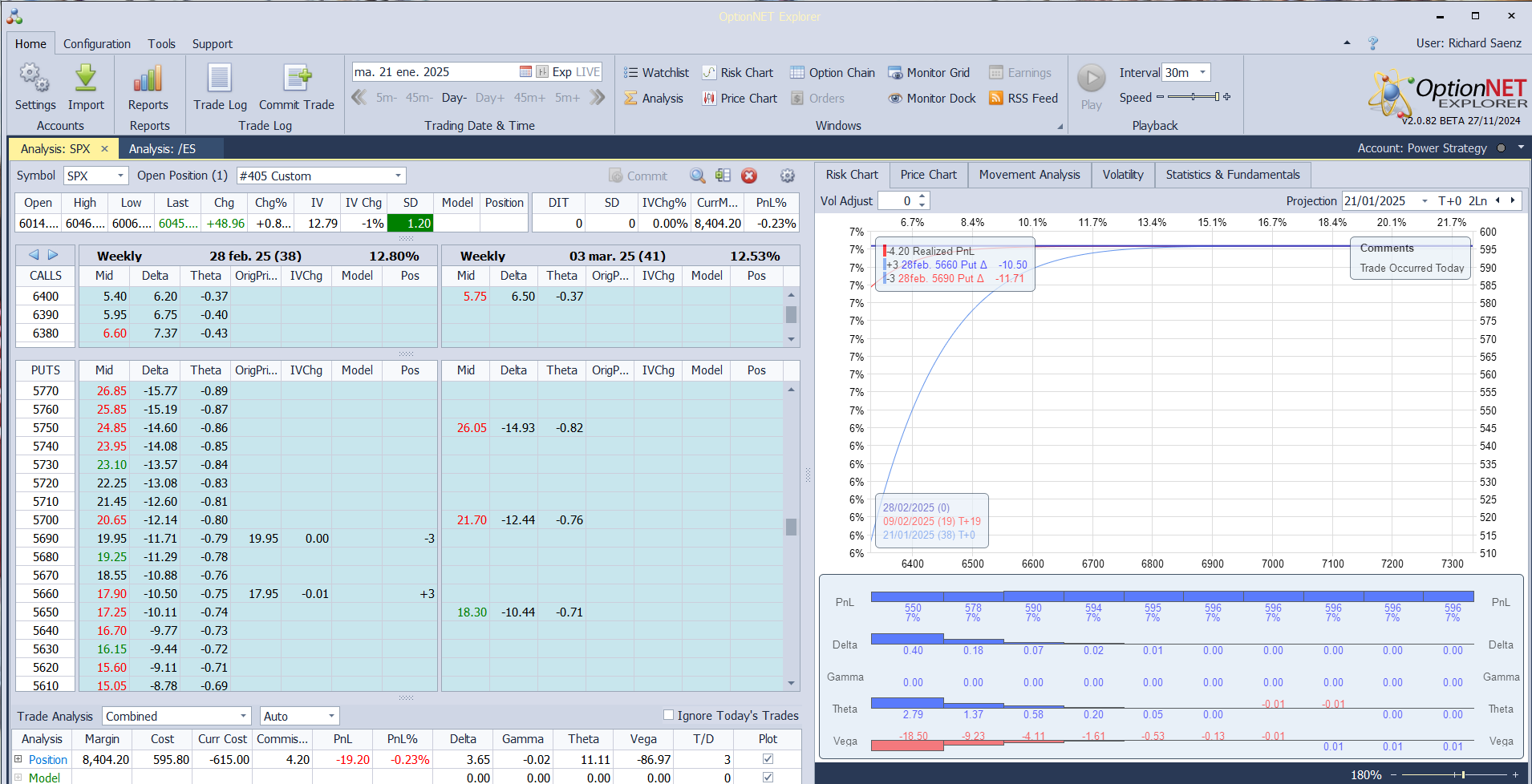The width and height of the screenshot is (1532, 784).
Task: Expand the Position row
Action: pos(18,759)
